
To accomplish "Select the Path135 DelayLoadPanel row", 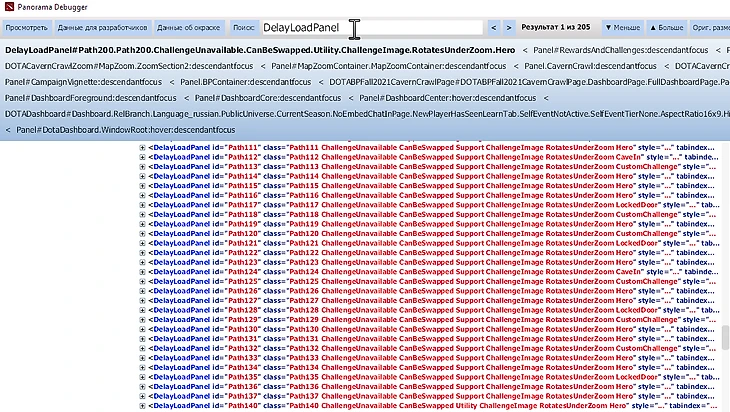I will pyautogui.click(x=433, y=377).
